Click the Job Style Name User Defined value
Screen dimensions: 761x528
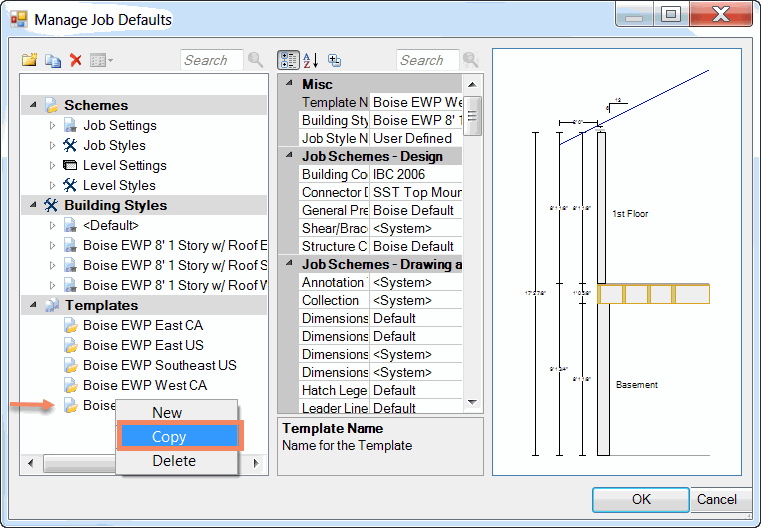[416, 138]
